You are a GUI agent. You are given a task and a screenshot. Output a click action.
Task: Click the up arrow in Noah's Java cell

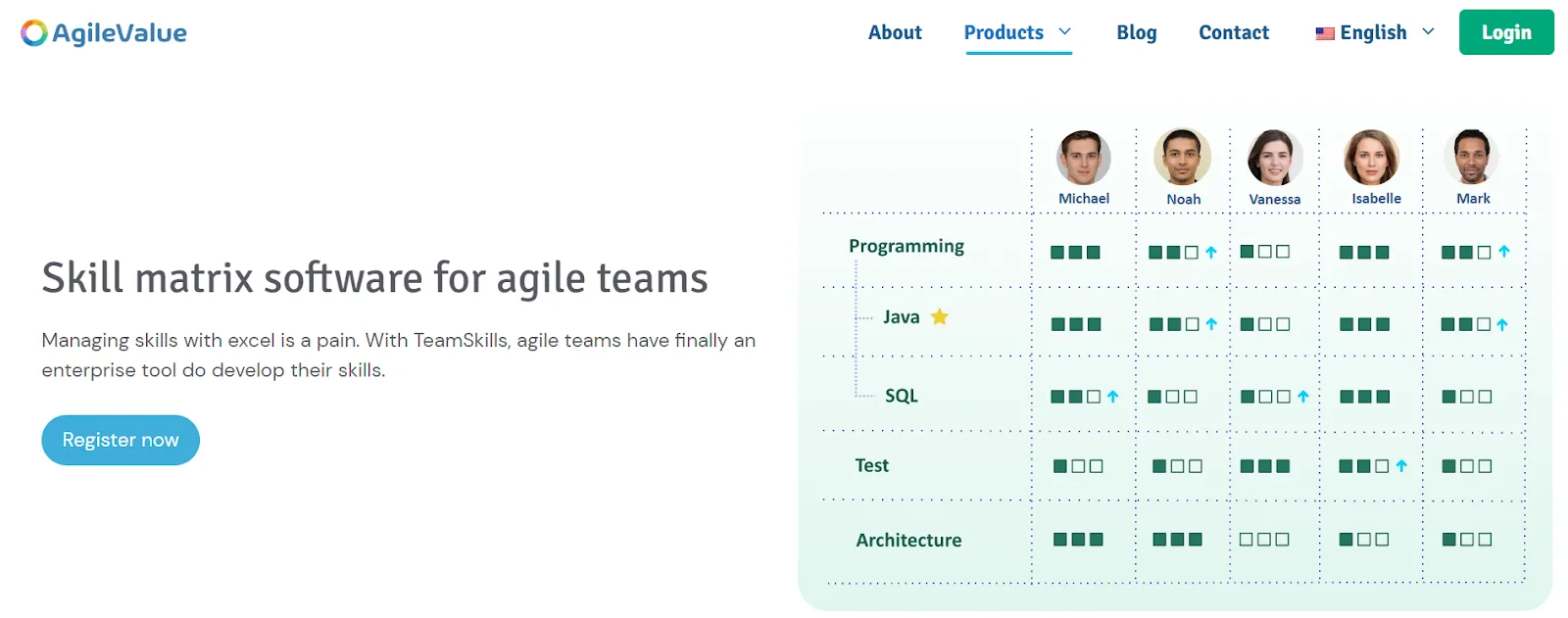point(1211,324)
